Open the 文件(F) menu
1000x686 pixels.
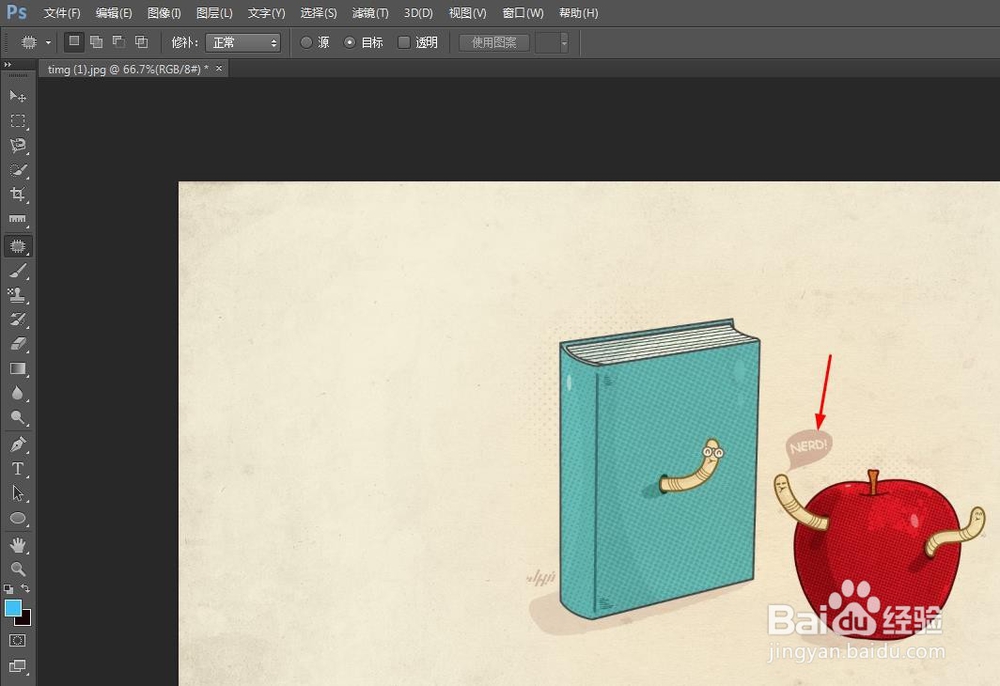coord(62,13)
